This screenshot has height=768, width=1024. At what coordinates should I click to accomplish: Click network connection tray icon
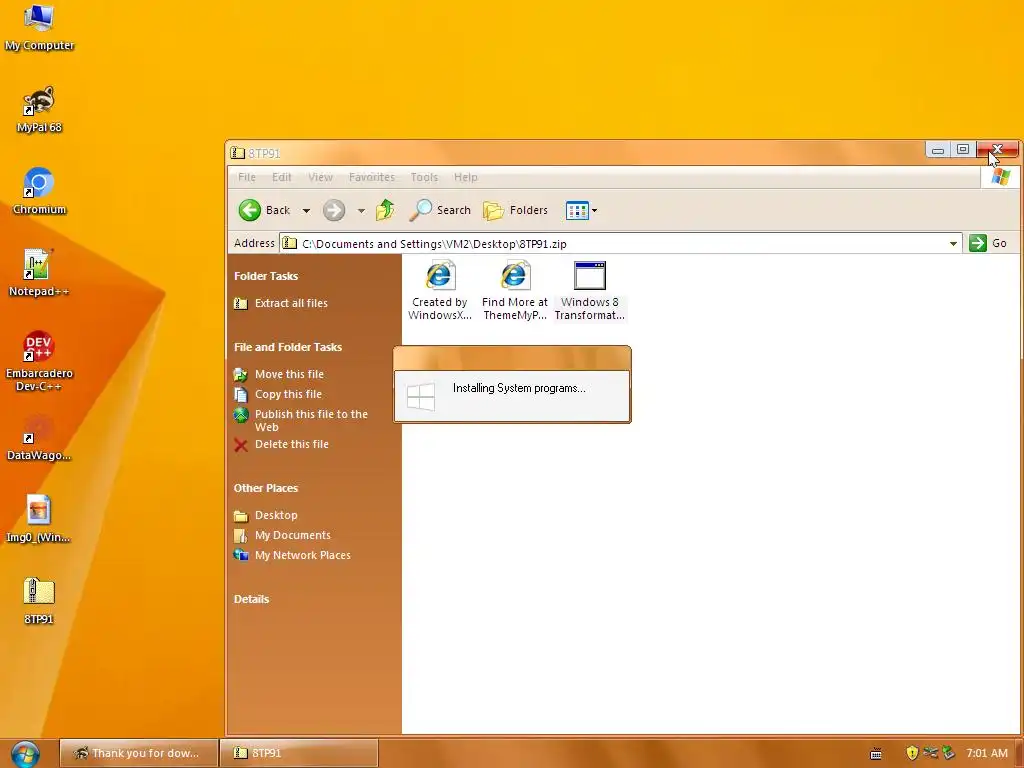(x=931, y=753)
